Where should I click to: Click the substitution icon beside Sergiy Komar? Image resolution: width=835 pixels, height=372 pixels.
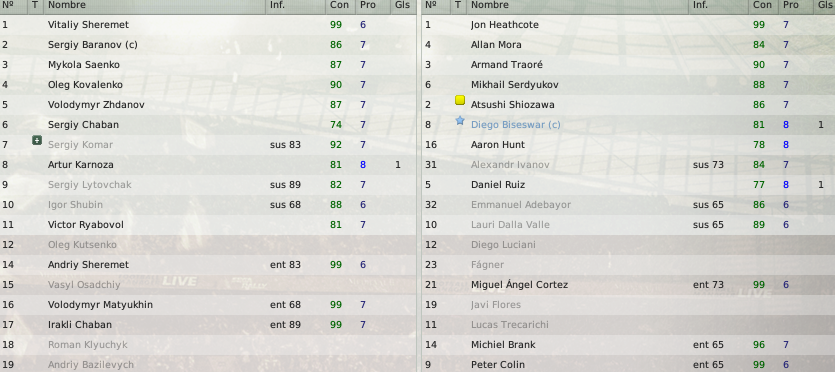tap(37, 140)
